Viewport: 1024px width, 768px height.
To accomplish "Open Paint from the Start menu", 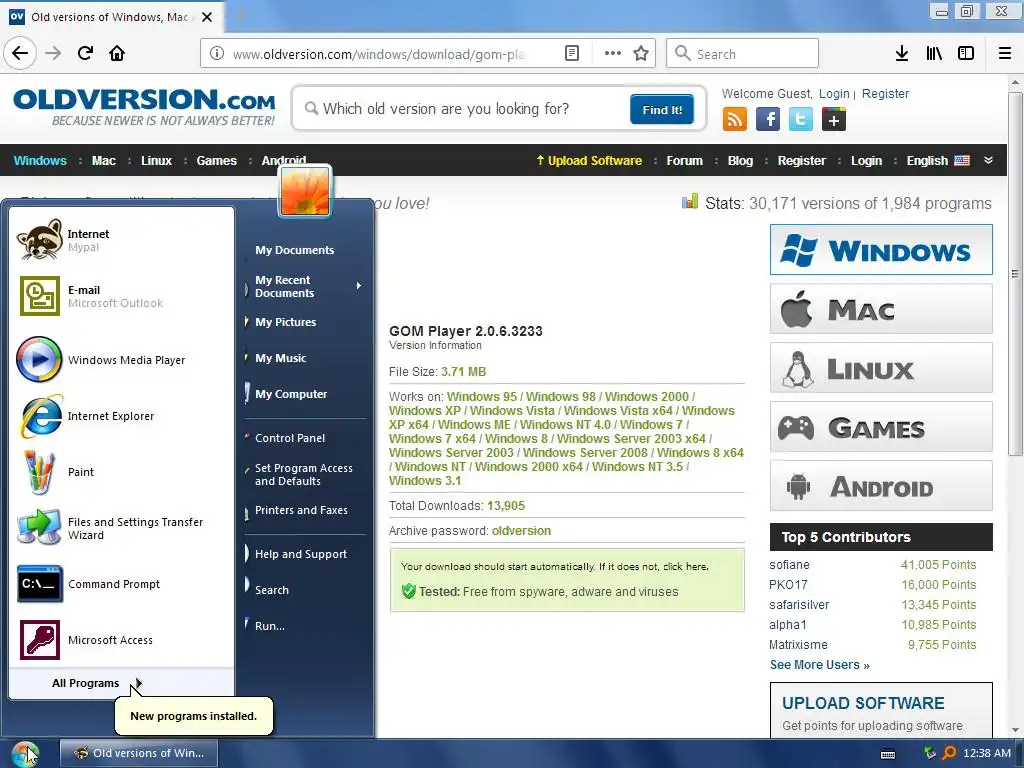I will point(121,472).
